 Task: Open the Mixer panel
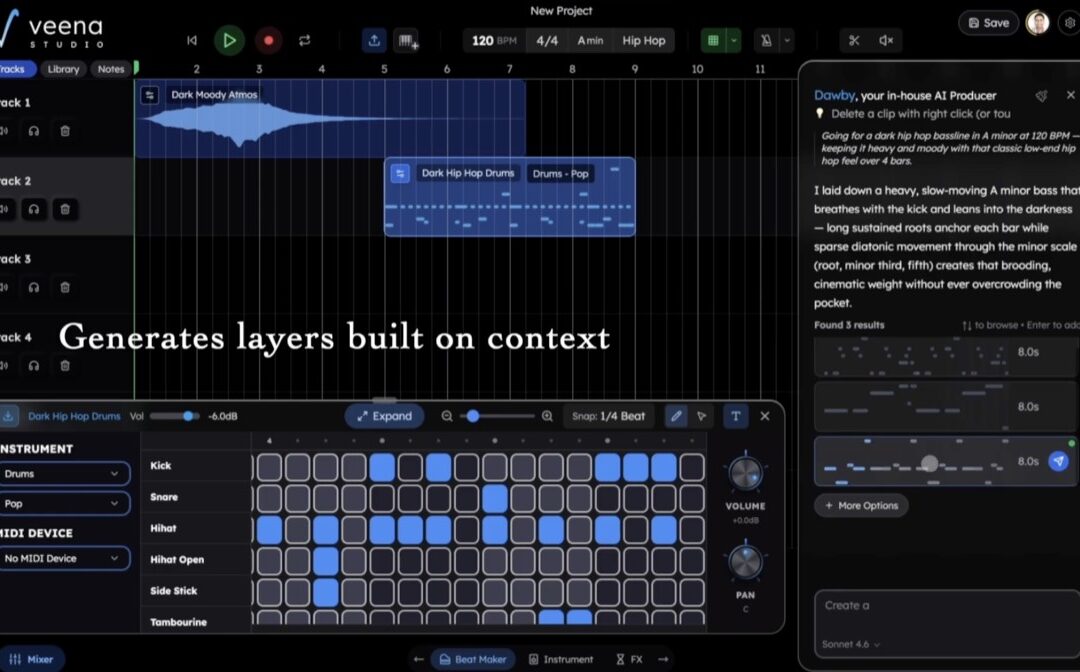coord(31,659)
